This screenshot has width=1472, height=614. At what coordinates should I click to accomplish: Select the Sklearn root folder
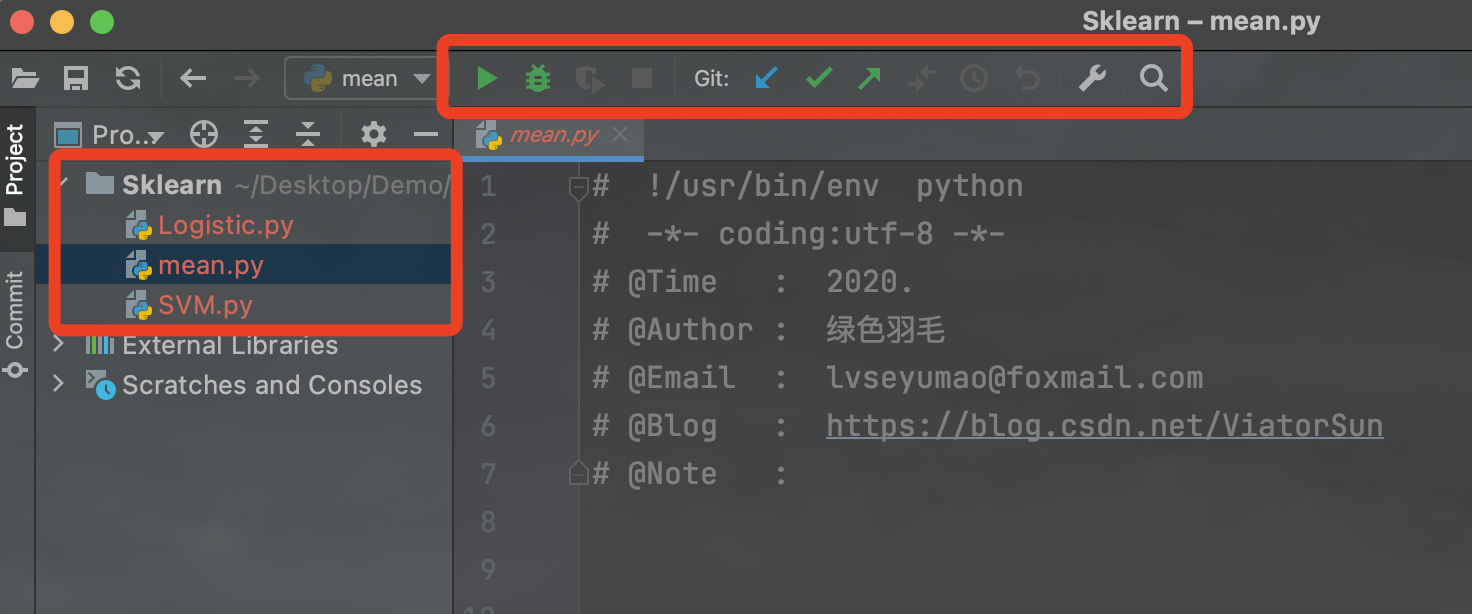coord(172,185)
